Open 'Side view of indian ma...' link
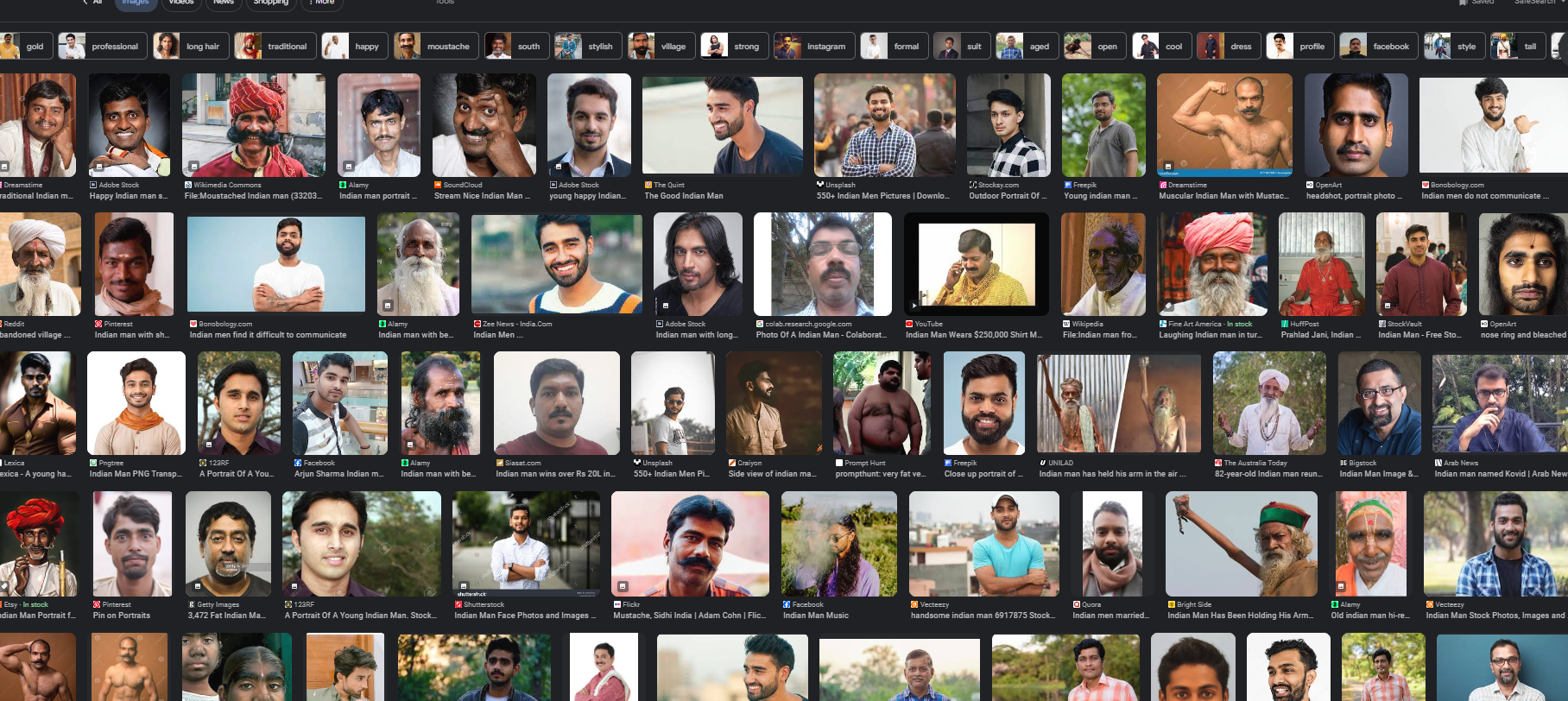The image size is (1568, 701). 772,474
